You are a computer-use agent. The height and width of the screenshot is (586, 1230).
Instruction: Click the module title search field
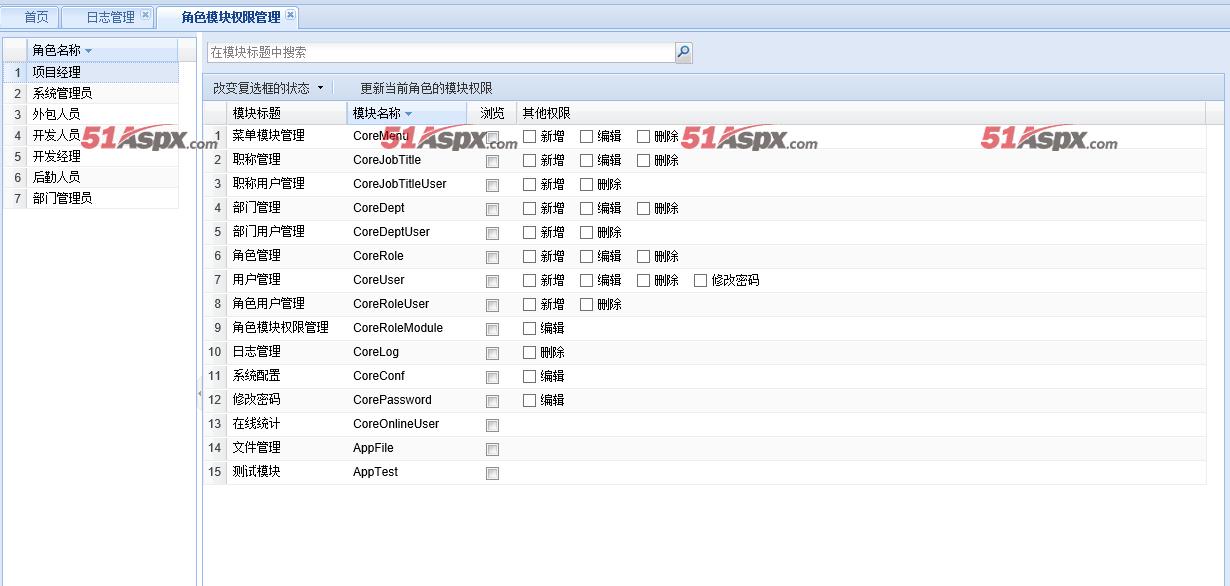(x=440, y=53)
